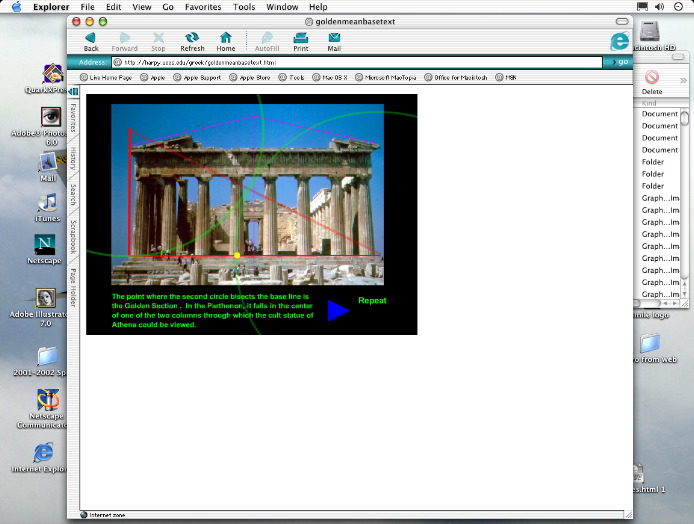Click the clock icon in the menu bar
This screenshot has width=694, height=524.
point(678,7)
